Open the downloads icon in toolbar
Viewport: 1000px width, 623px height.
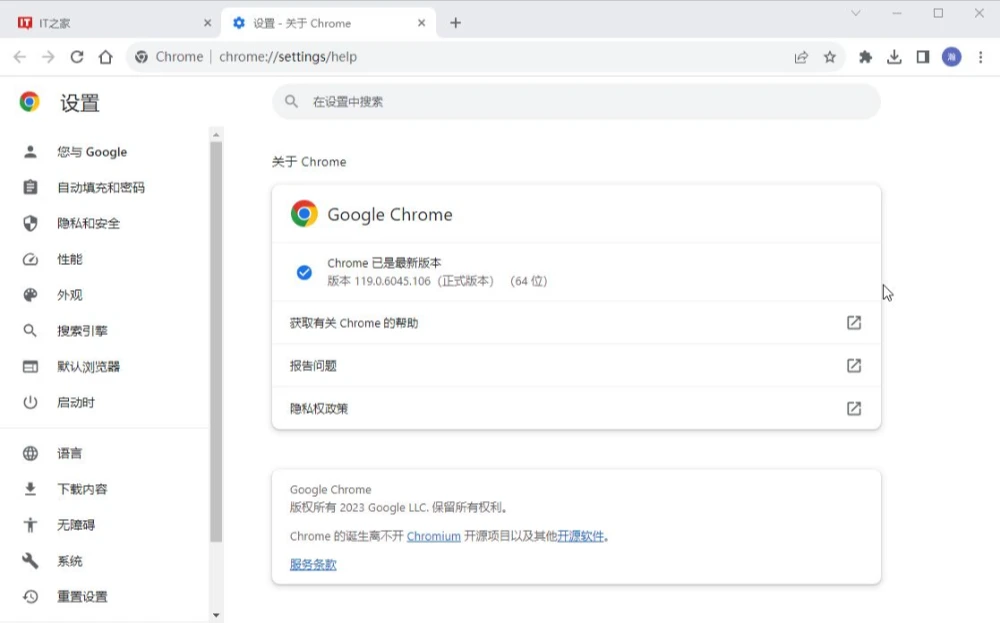click(x=894, y=57)
